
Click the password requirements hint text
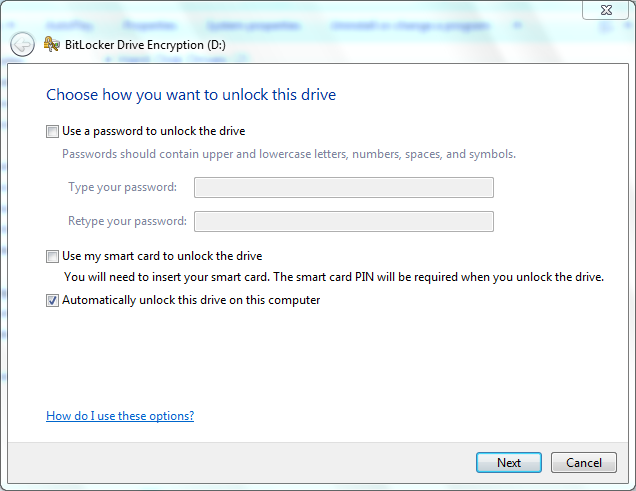pos(289,154)
